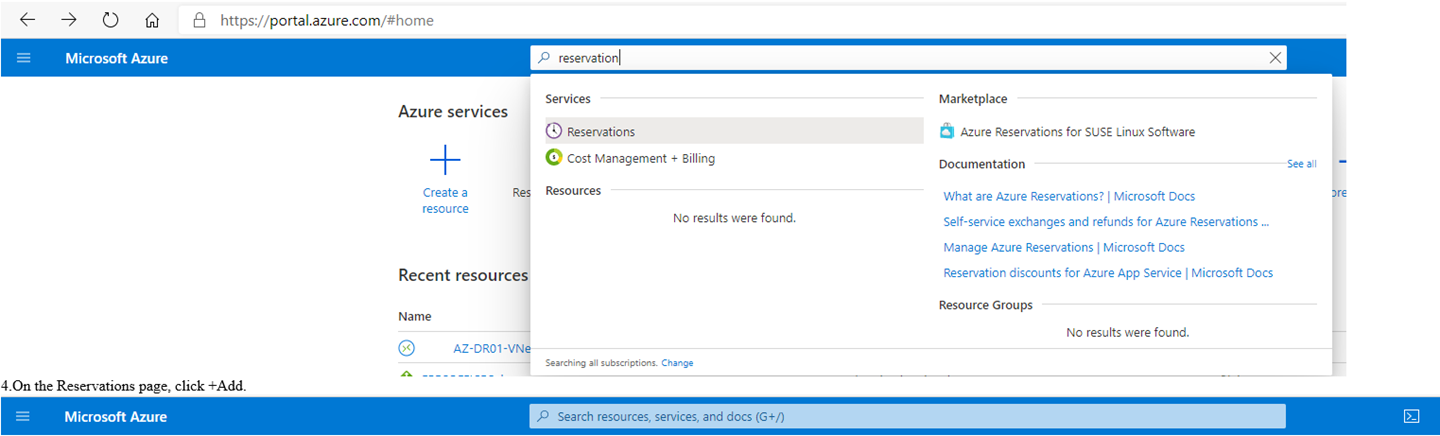The image size is (1440, 436).
Task: Click the SUSE Marketplace bag icon
Action: tap(947, 131)
